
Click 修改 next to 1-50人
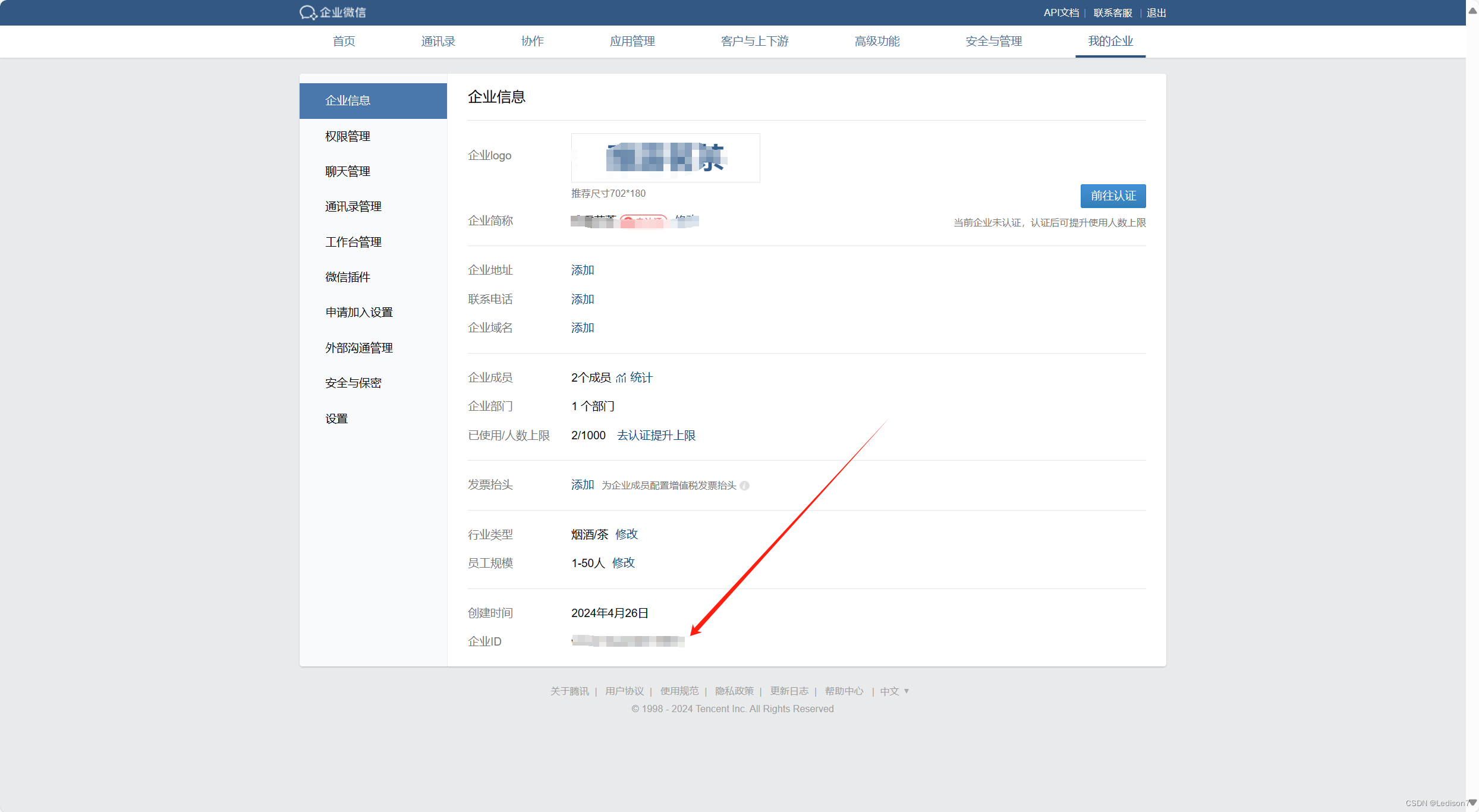coord(624,563)
